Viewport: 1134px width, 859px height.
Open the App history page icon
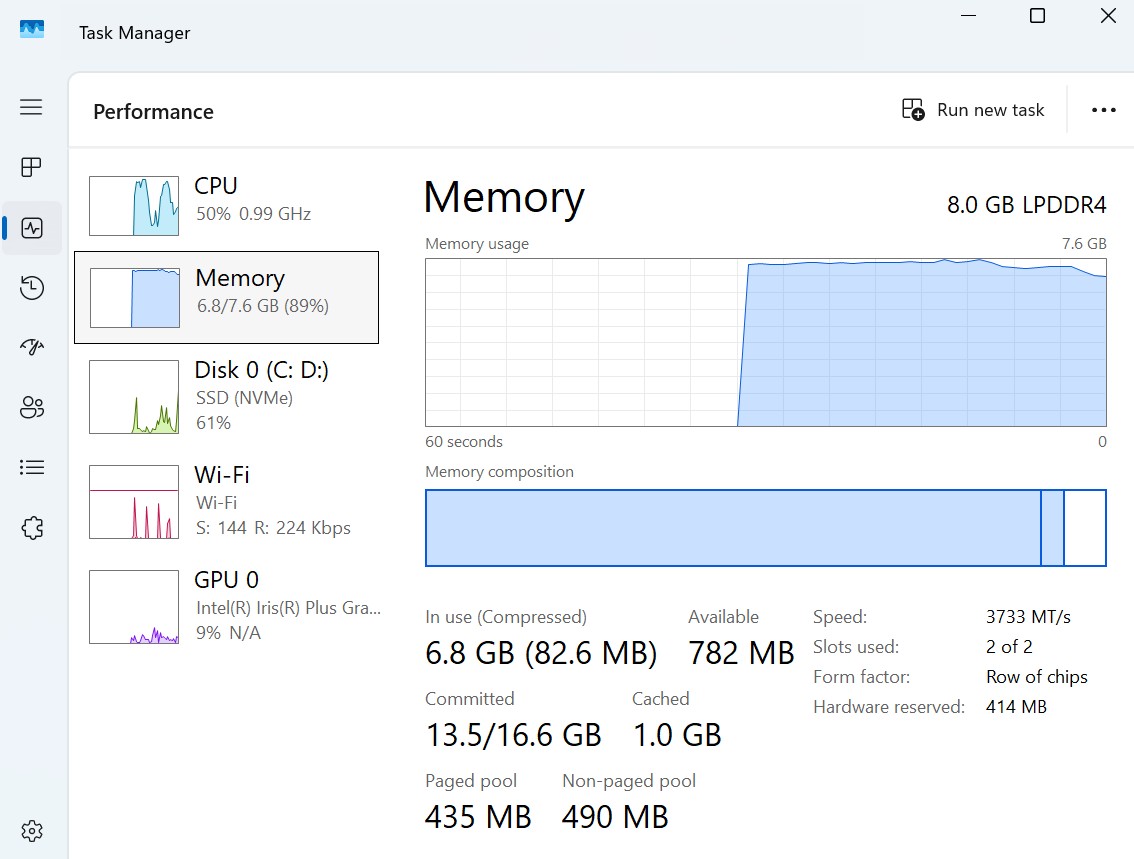[32, 288]
